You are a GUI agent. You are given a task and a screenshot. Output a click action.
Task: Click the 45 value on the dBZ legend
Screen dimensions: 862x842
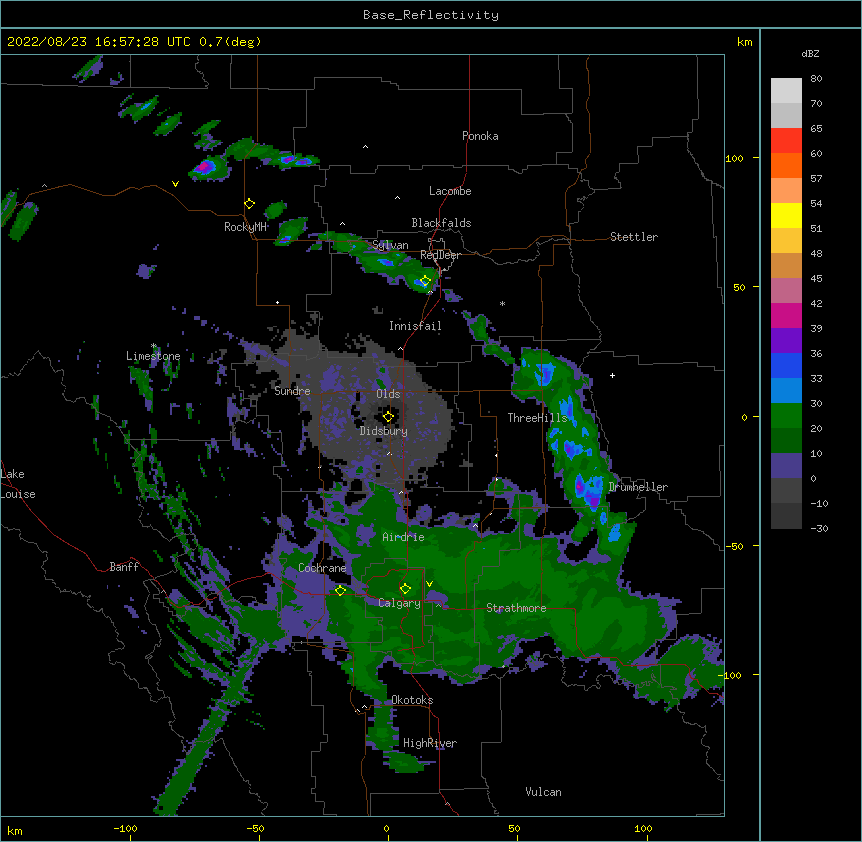816,279
